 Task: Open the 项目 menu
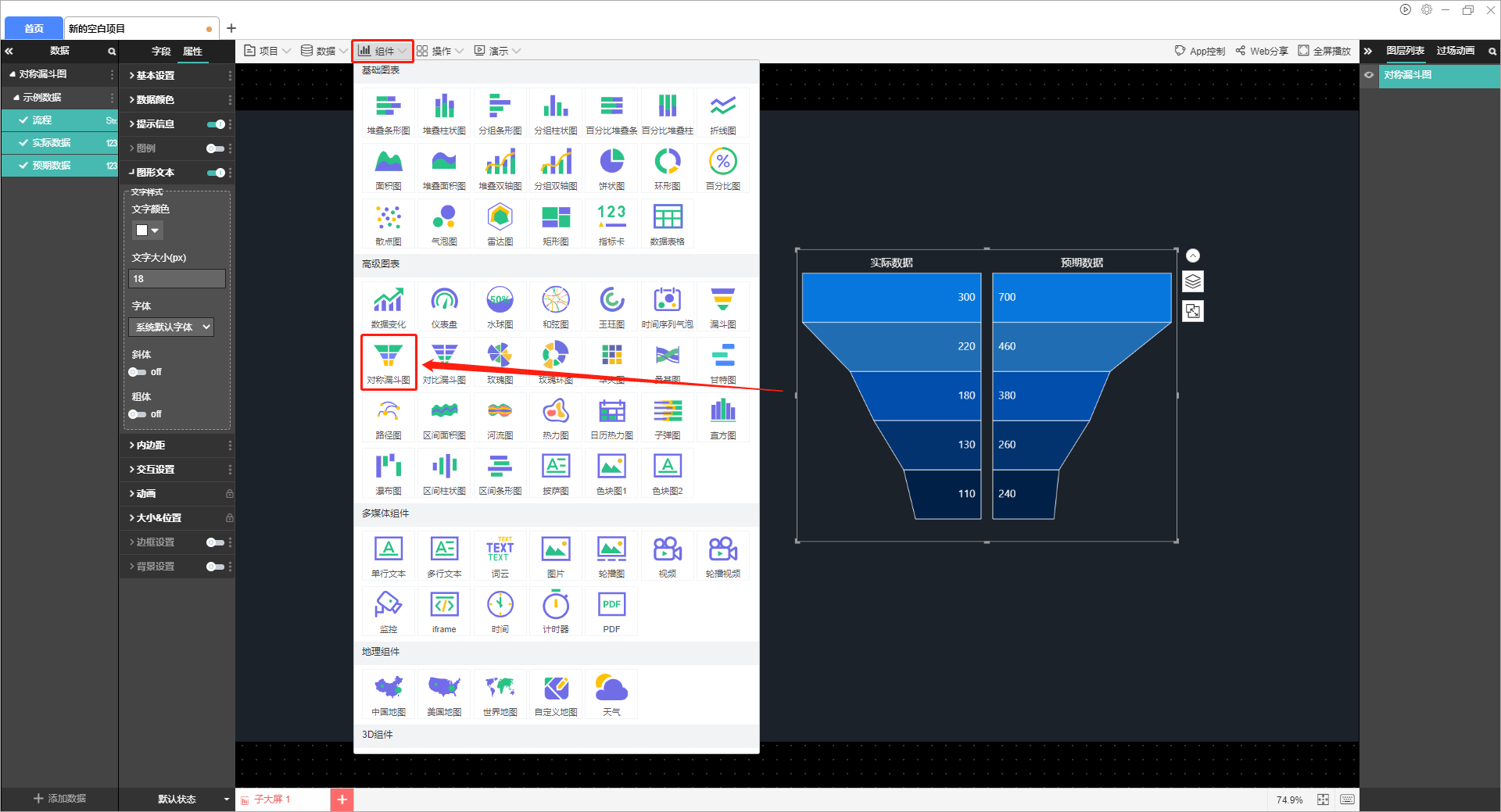[x=267, y=51]
